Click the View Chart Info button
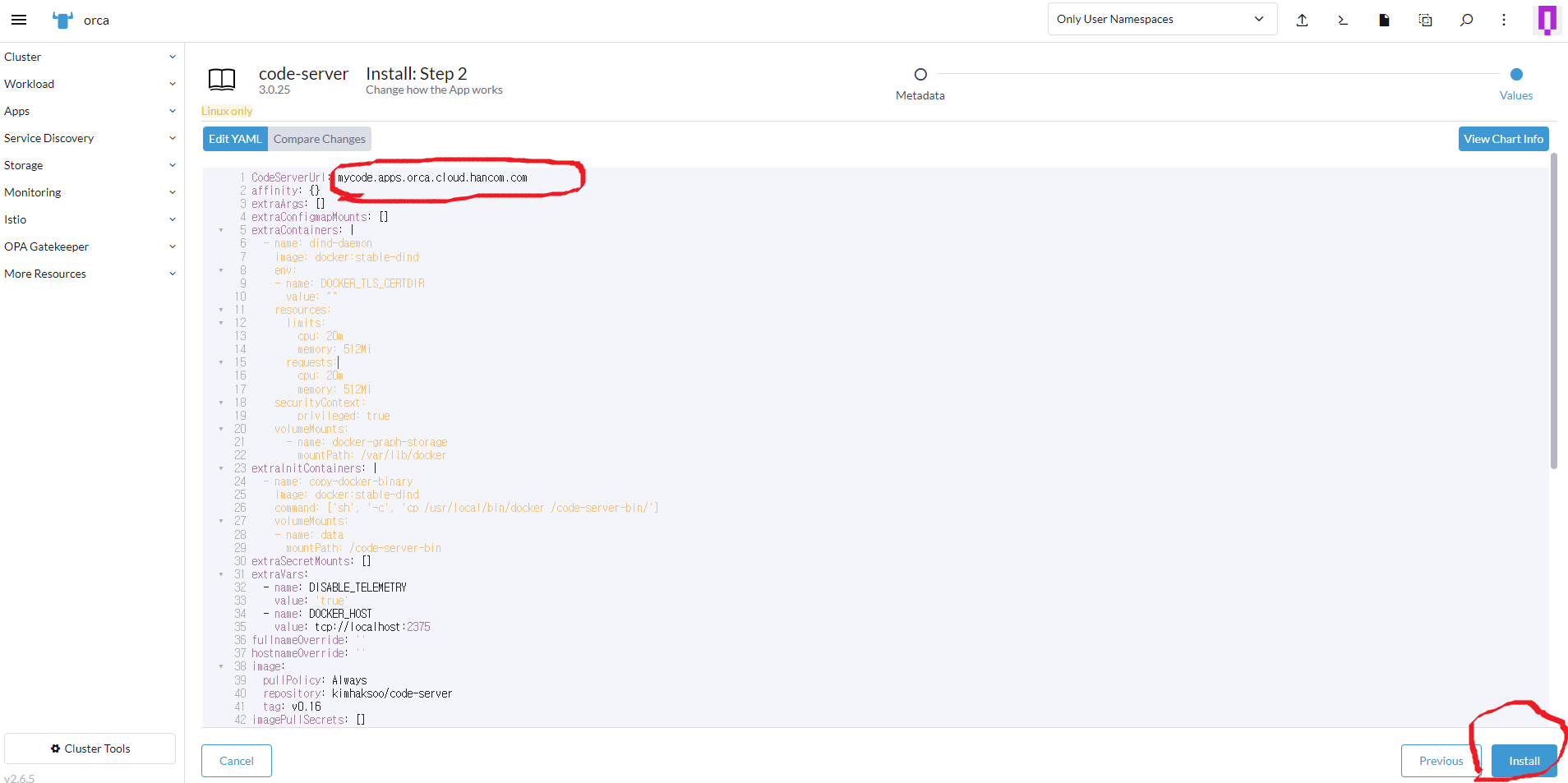The image size is (1568, 783). pyautogui.click(x=1503, y=139)
